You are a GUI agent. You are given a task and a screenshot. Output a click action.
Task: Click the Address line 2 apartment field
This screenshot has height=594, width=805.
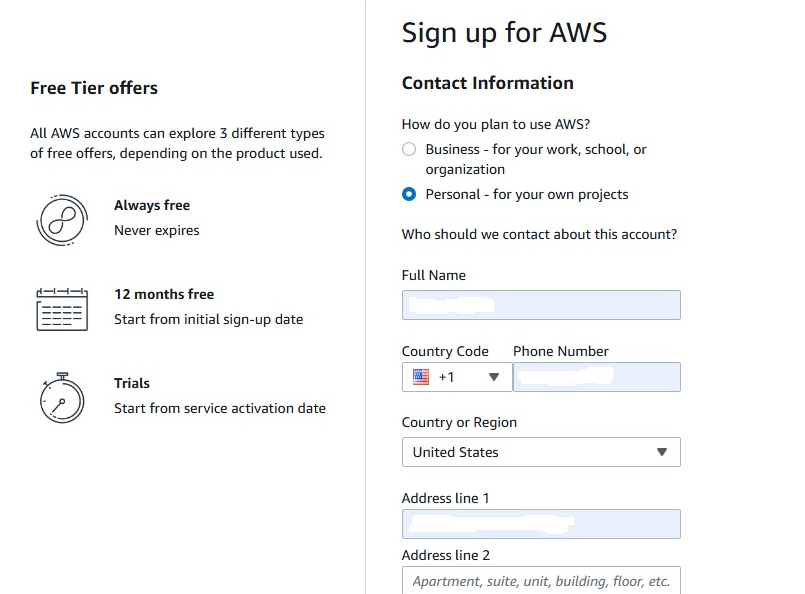(x=541, y=581)
